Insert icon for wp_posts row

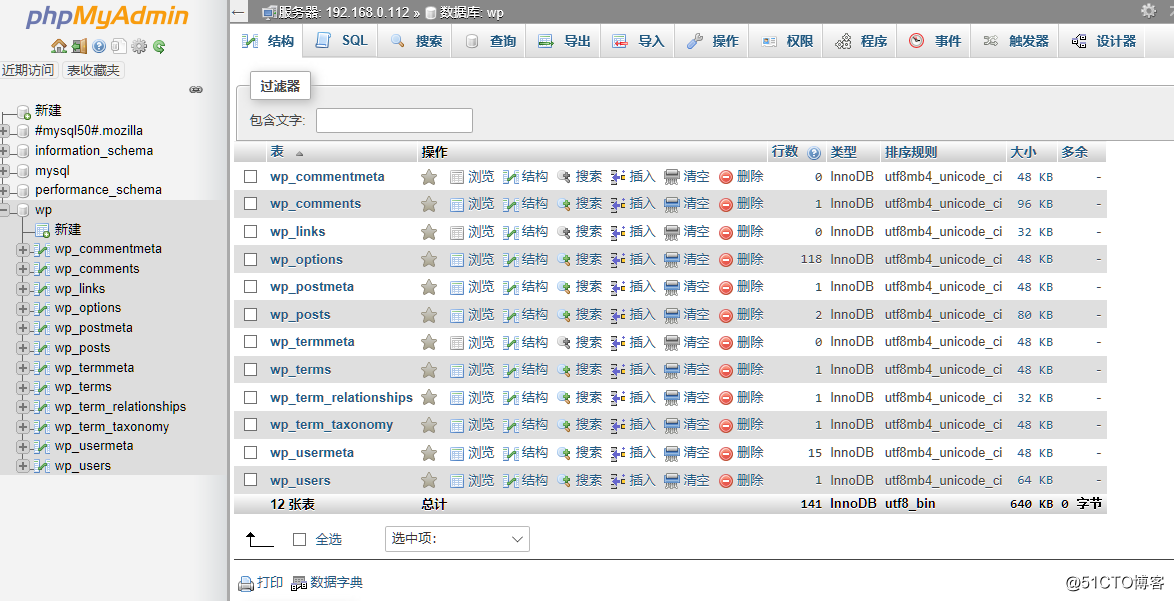tap(618, 315)
